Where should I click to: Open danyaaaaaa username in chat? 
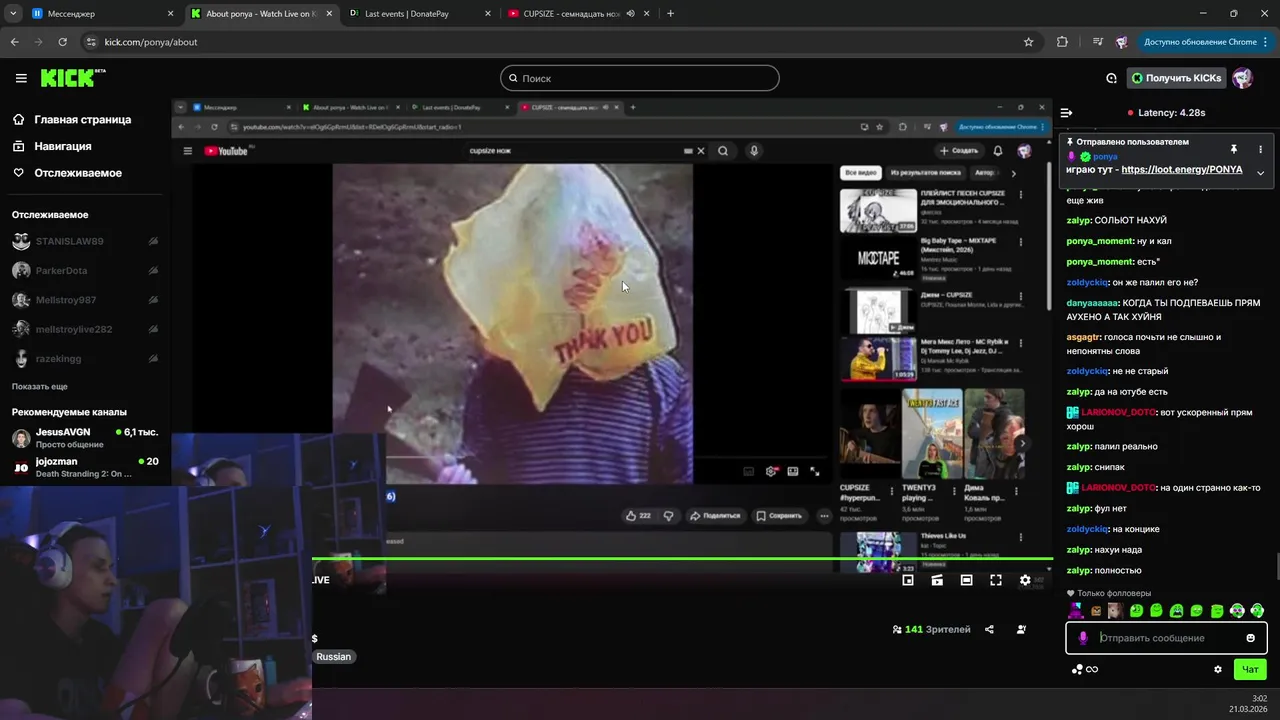(1093, 303)
